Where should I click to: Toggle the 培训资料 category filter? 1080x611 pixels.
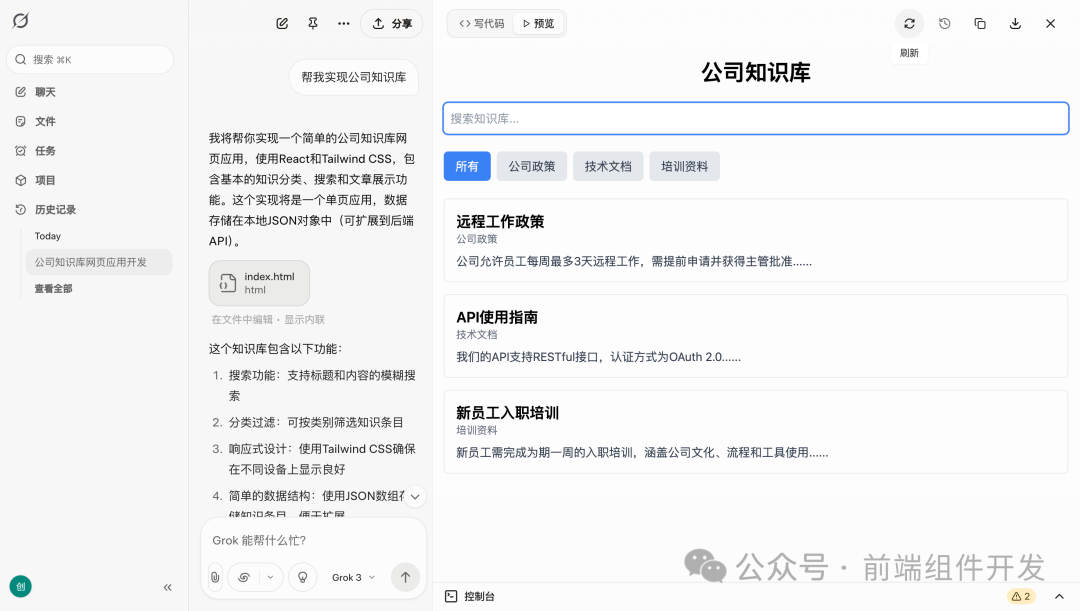click(684, 166)
